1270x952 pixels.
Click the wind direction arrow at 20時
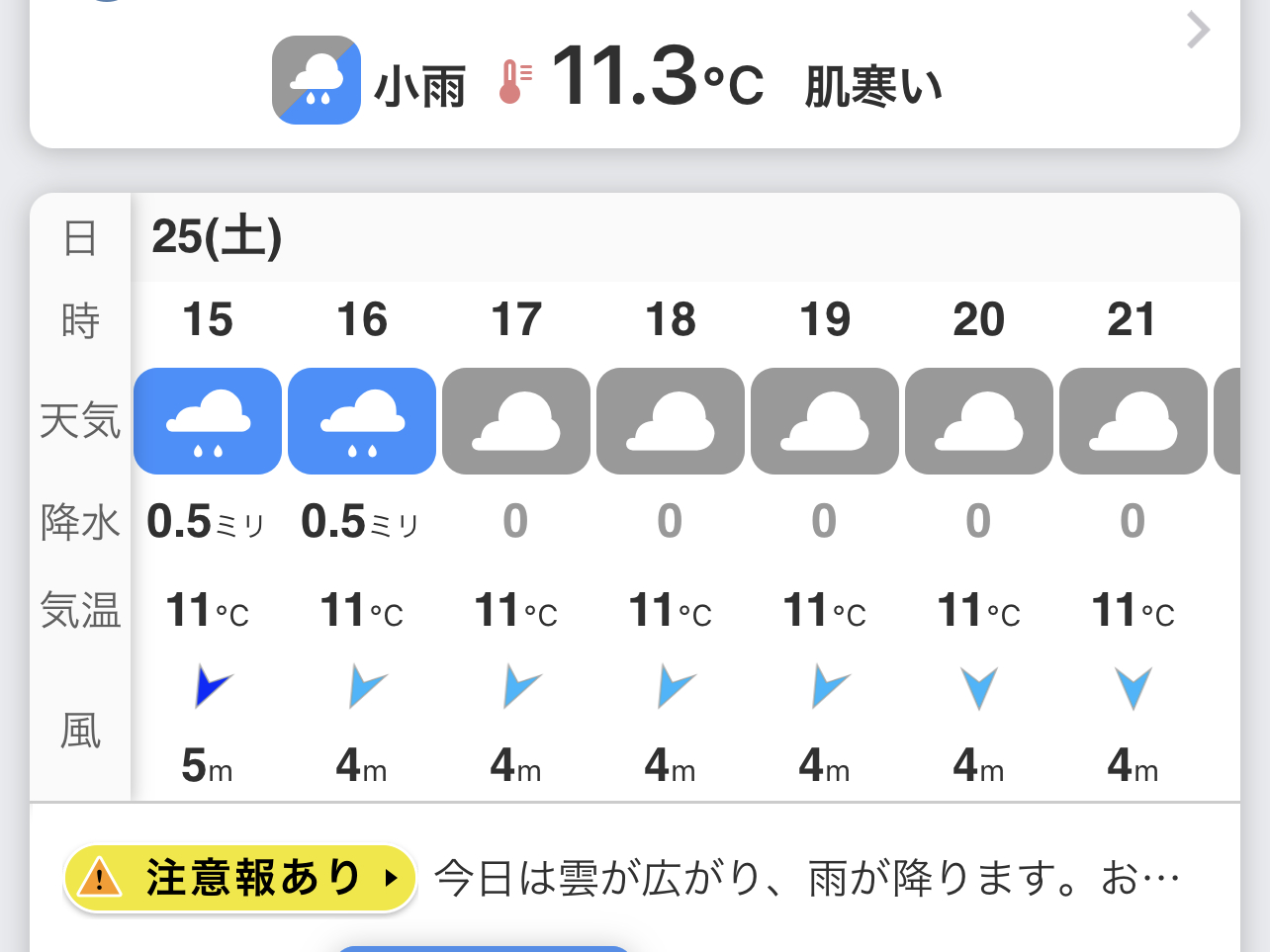tap(979, 687)
